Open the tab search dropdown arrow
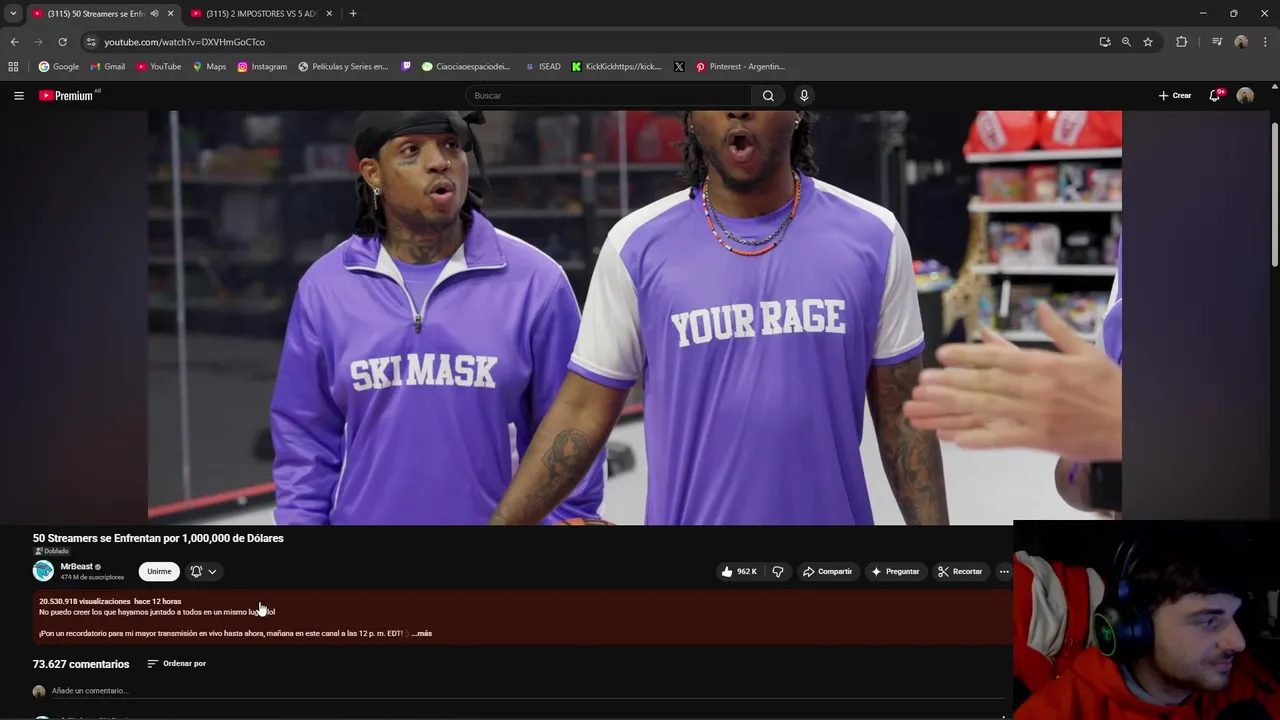This screenshot has width=1280, height=720. click(13, 14)
